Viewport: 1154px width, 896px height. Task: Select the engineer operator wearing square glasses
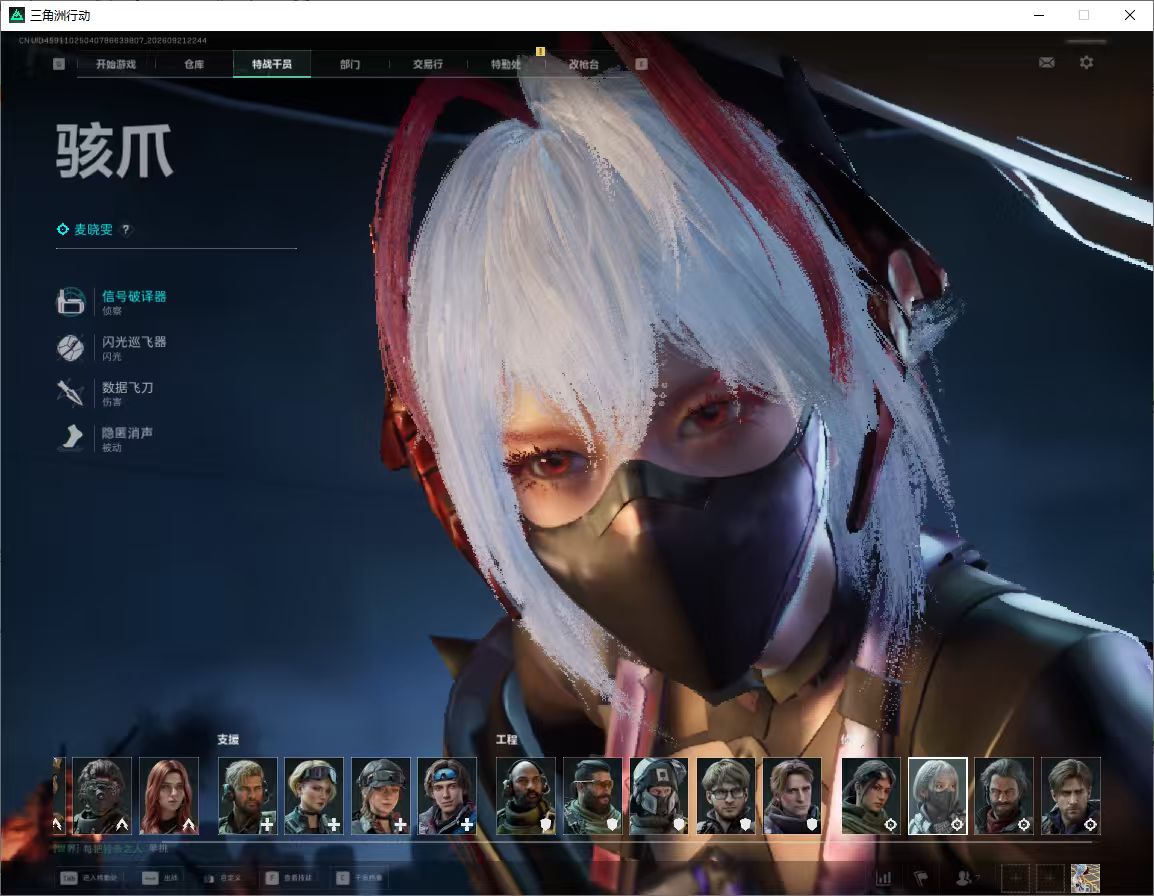726,796
